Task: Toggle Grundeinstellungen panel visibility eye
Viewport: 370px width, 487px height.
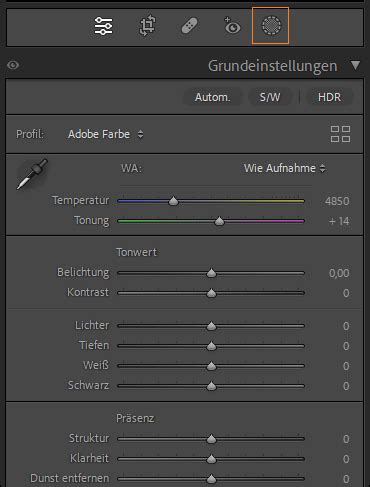Action: click(13, 65)
